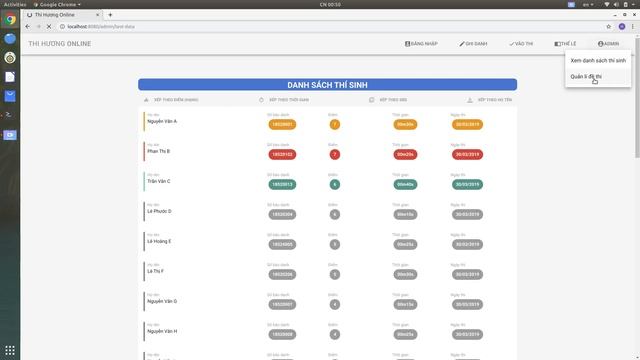
Task: Click the orange ID chip of Nguyễn Văn A
Action: tap(282, 124)
